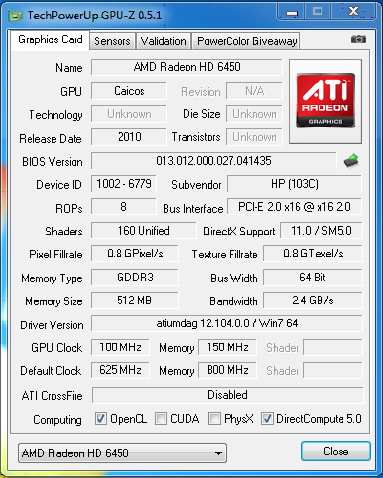
Task: Click the Default Clock value 625 MHz
Action: 120,370
